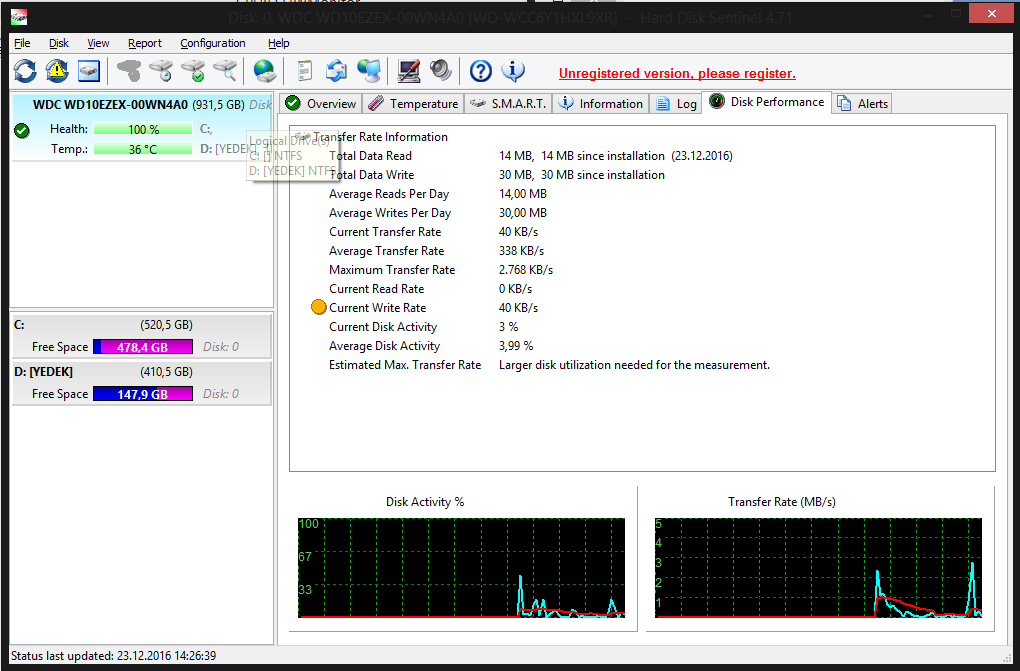Open the View menu
Image resolution: width=1020 pixels, height=671 pixels.
98,43
